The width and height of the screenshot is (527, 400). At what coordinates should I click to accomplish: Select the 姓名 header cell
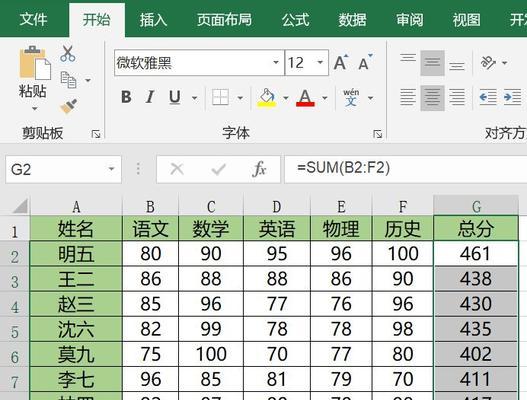(x=76, y=229)
